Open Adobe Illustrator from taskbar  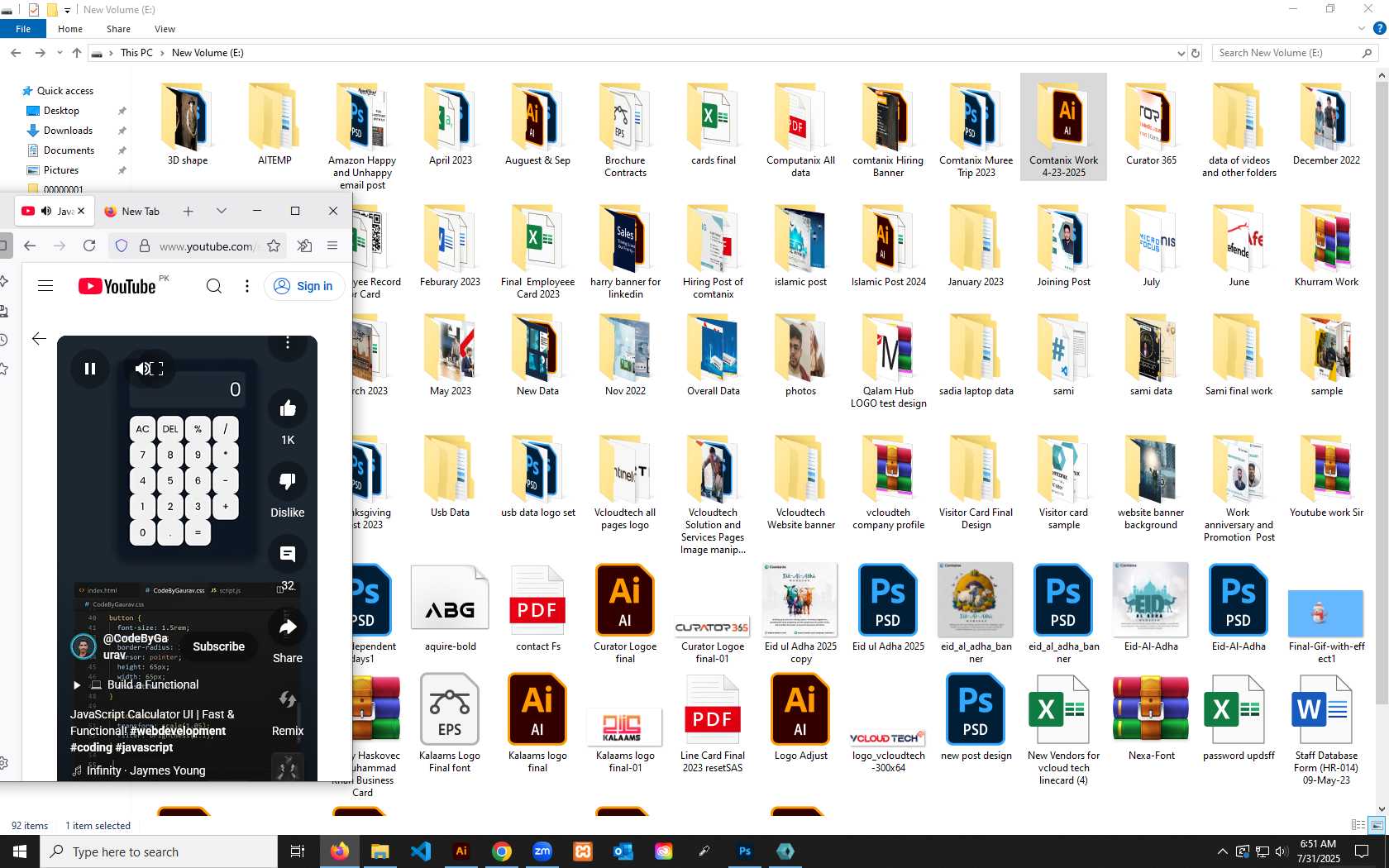[461, 851]
